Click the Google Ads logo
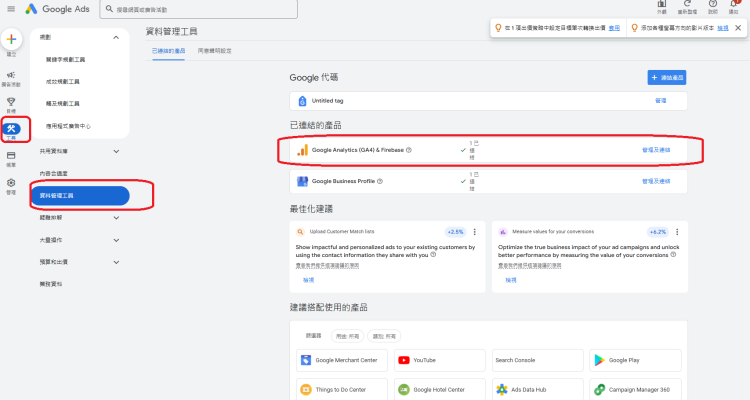Image resolution: width=750 pixels, height=400 pixels. tap(57, 9)
